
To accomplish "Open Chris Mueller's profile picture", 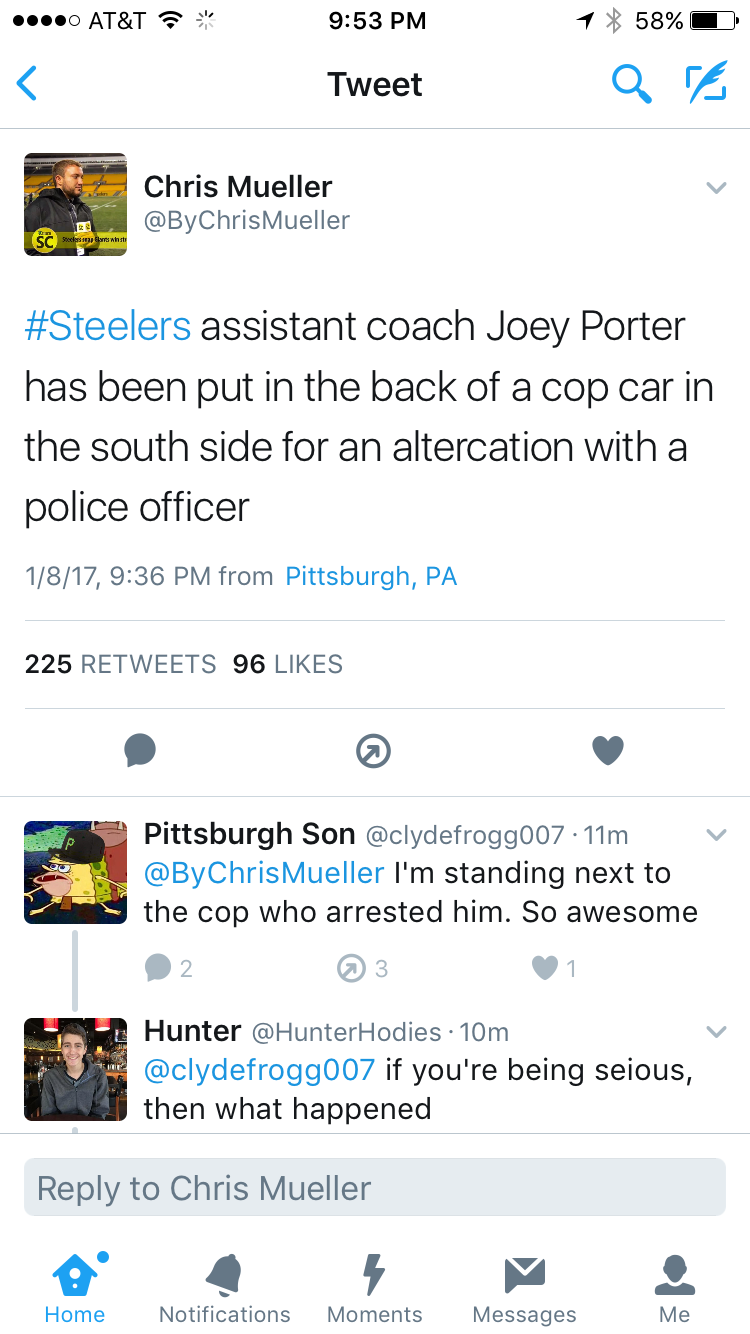I will click(x=76, y=204).
